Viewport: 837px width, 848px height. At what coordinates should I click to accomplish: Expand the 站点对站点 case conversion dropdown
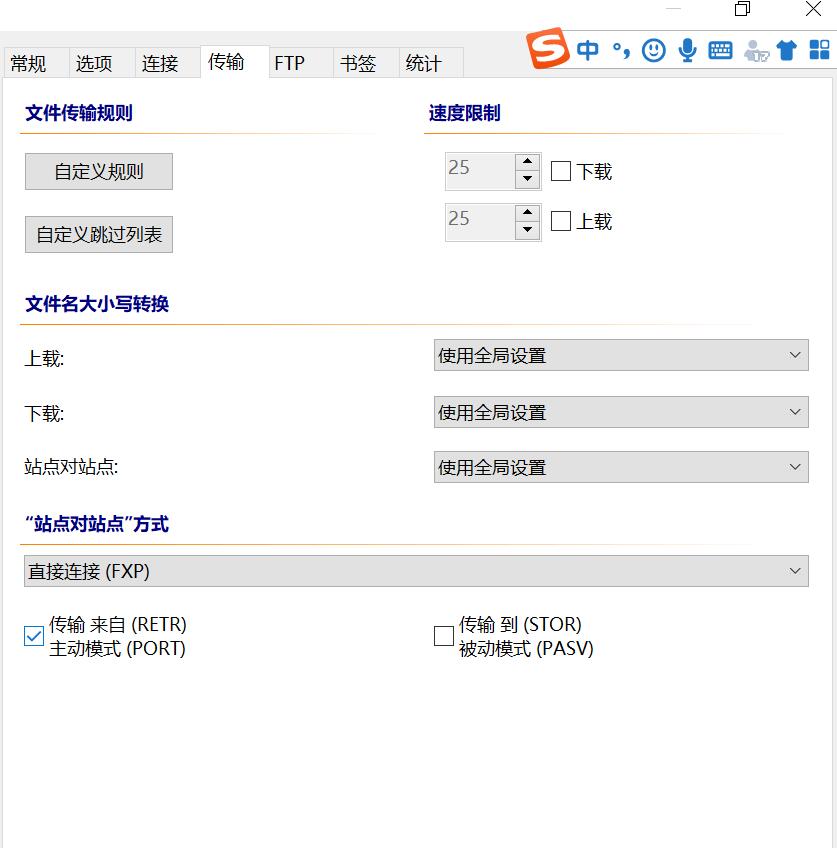point(620,467)
